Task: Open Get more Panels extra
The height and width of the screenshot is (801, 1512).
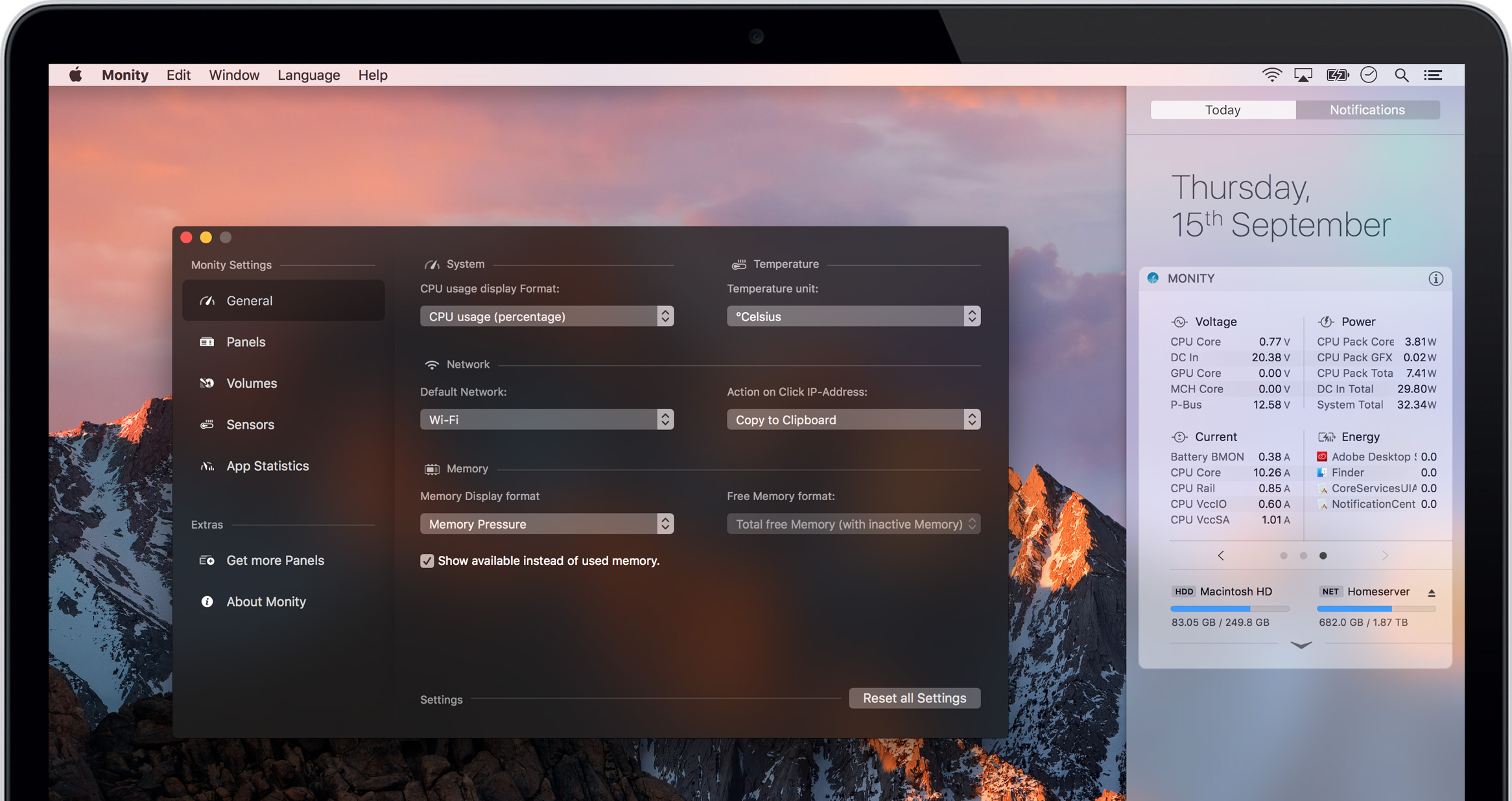Action: pos(283,560)
